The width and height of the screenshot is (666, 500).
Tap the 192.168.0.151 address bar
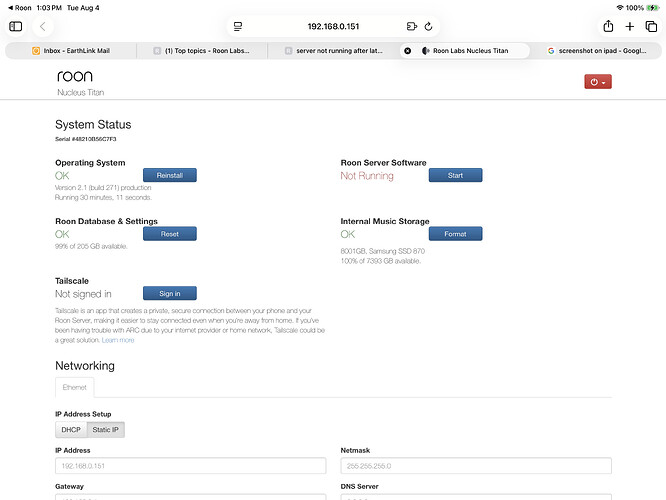[333, 26]
